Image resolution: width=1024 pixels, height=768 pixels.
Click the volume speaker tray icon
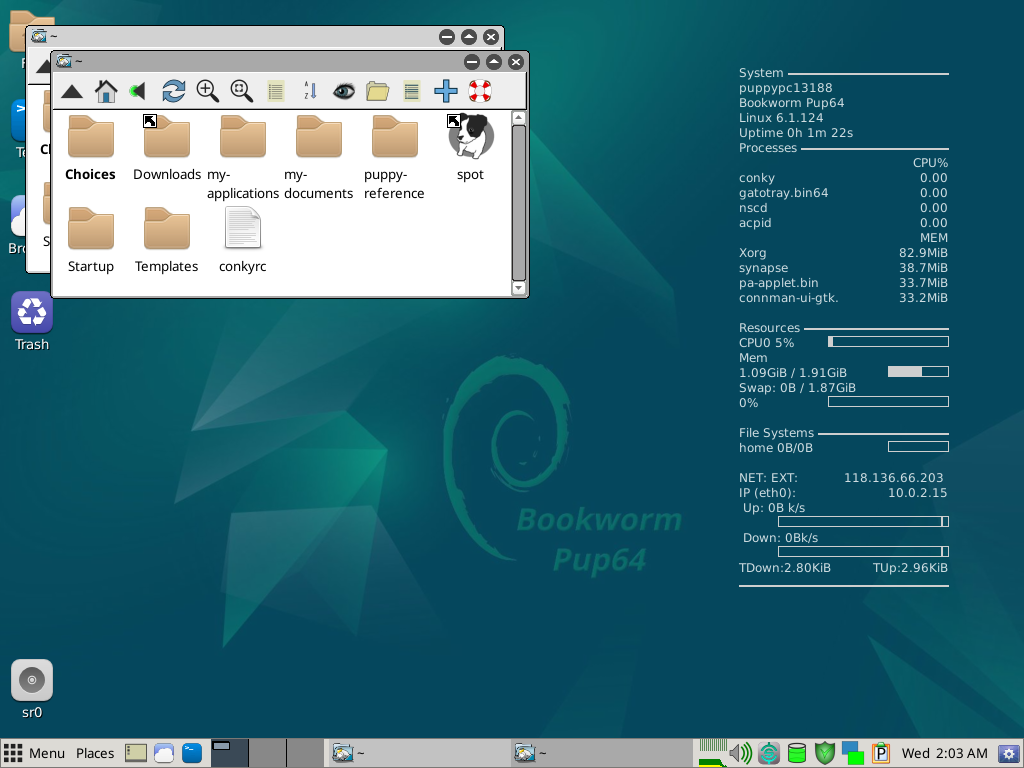[x=740, y=753]
